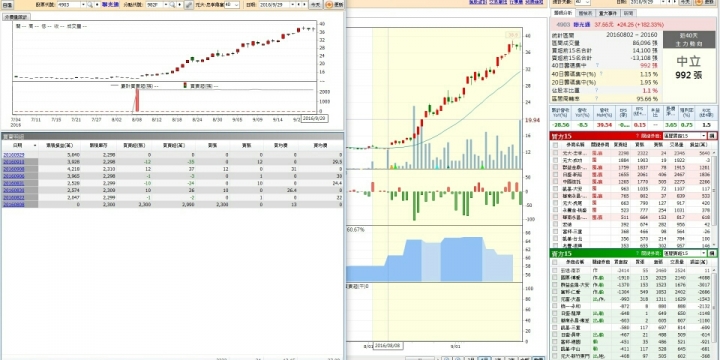The image size is (720, 360).
Task: Click 今天 today button in right window
Action: 685,2
